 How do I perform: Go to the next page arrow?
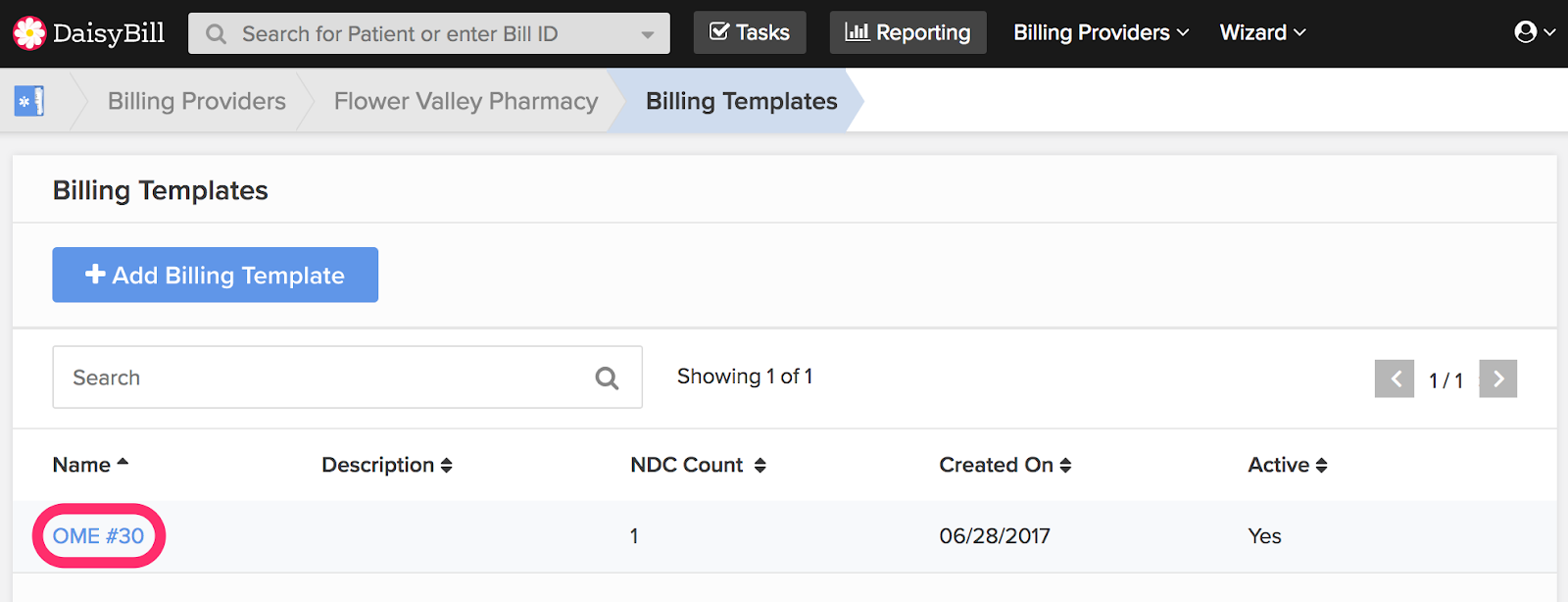pyautogui.click(x=1497, y=378)
